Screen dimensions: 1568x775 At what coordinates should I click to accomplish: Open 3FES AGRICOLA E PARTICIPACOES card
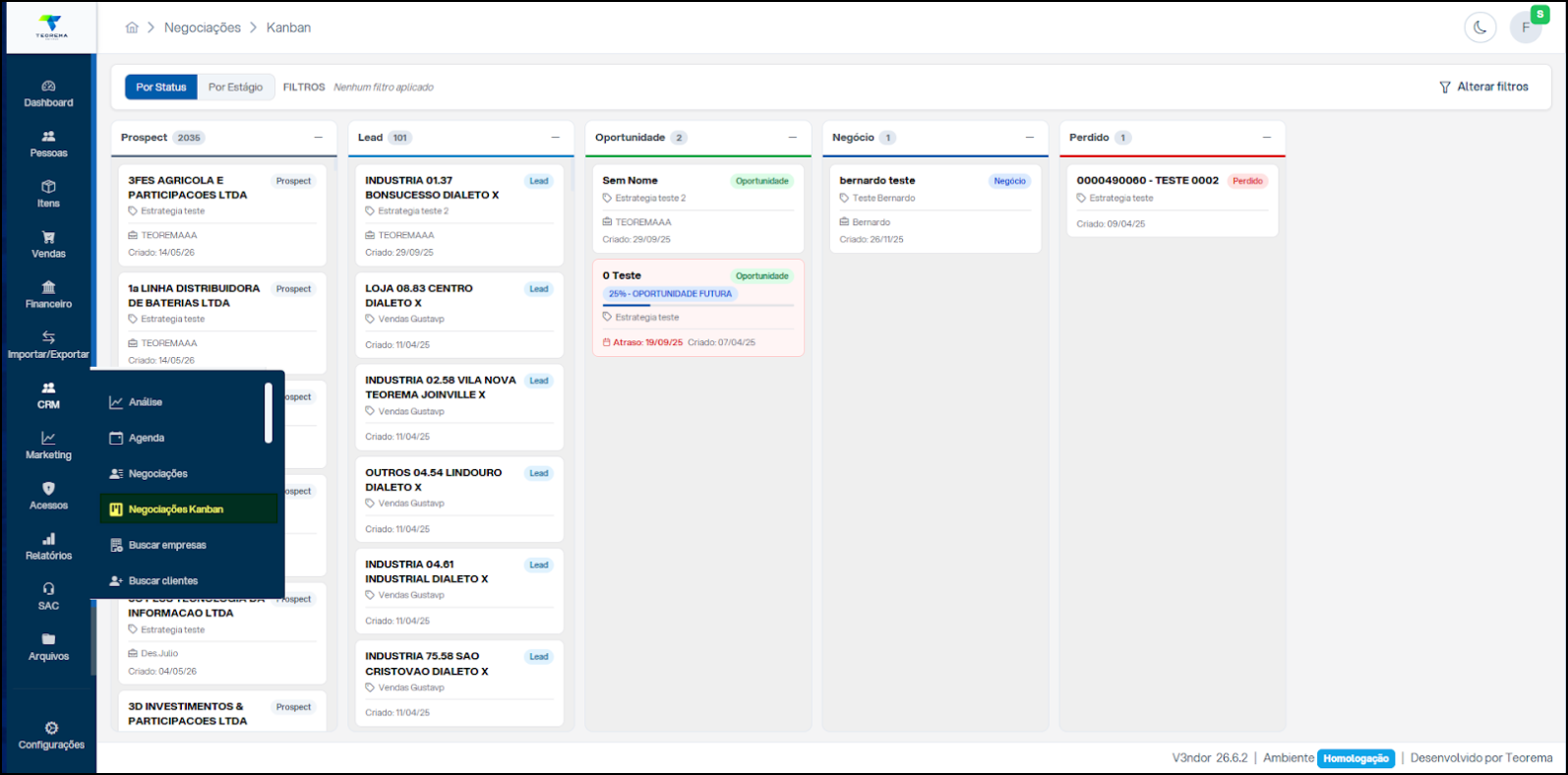(222, 216)
